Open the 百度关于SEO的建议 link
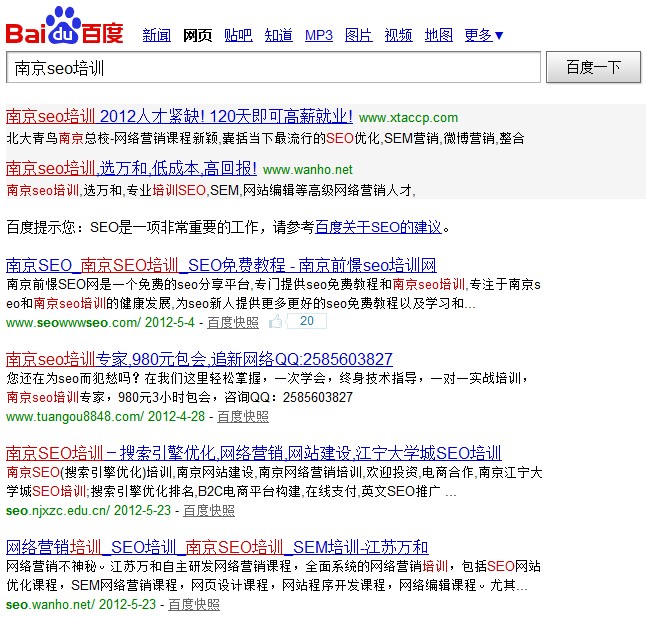646x618 pixels. click(x=378, y=227)
